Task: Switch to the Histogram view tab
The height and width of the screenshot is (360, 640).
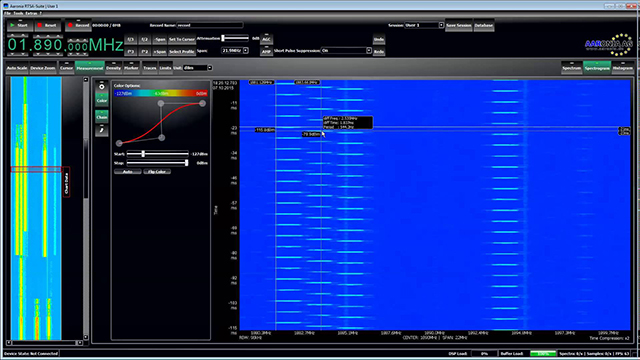Action: [622, 68]
